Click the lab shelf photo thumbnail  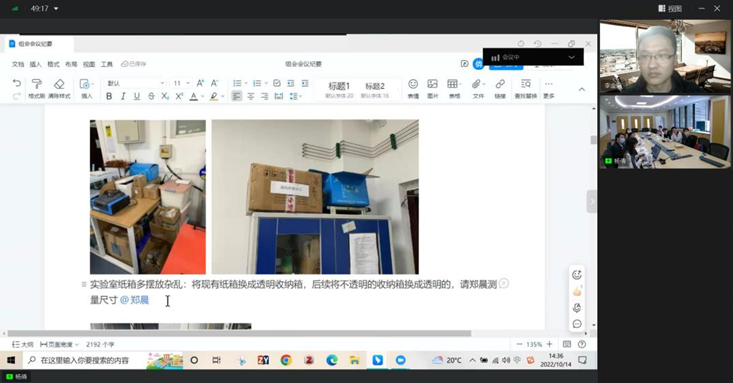pyautogui.click(x=148, y=196)
